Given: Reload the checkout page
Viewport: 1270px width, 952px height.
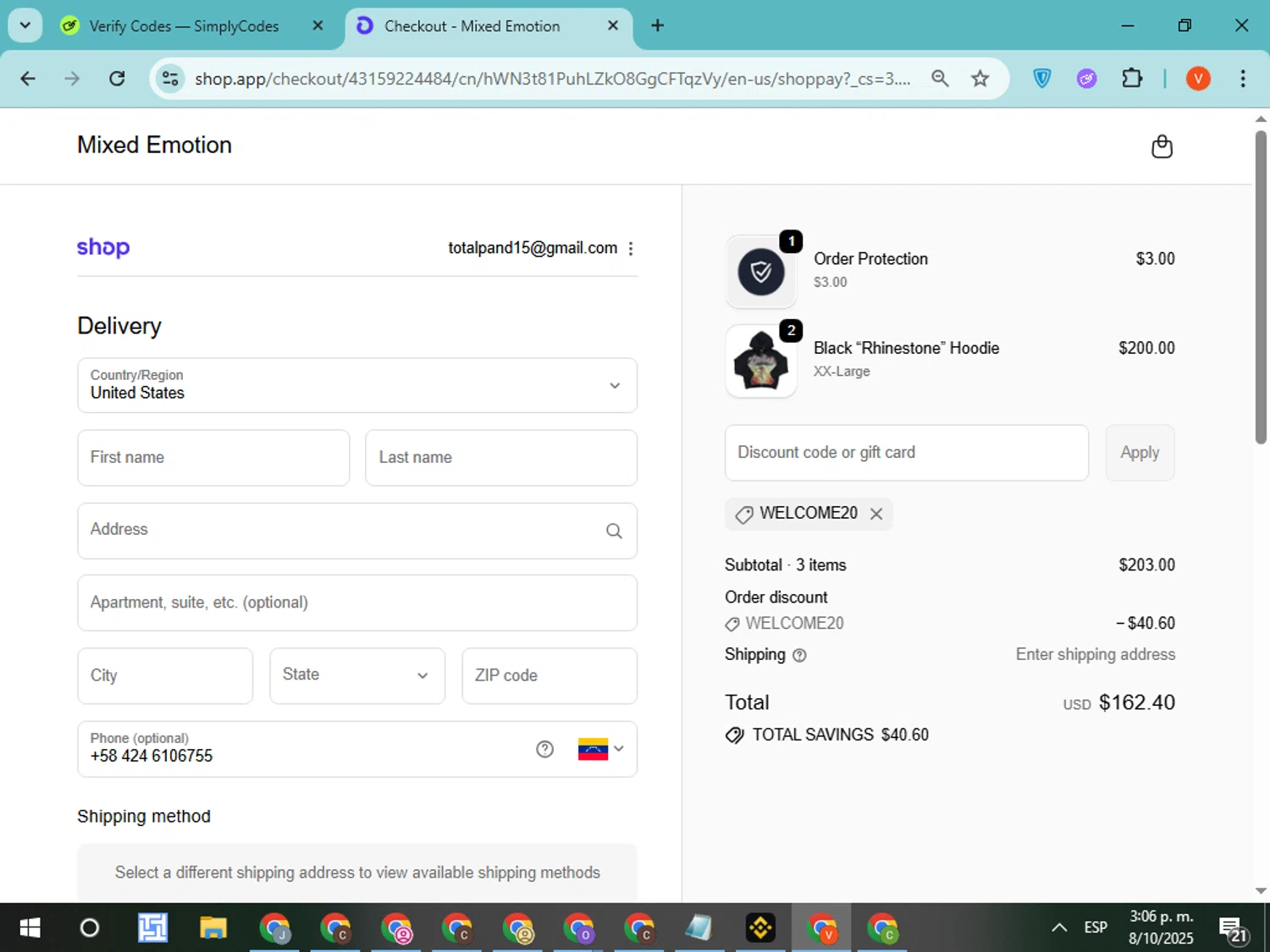Looking at the screenshot, I should (117, 79).
